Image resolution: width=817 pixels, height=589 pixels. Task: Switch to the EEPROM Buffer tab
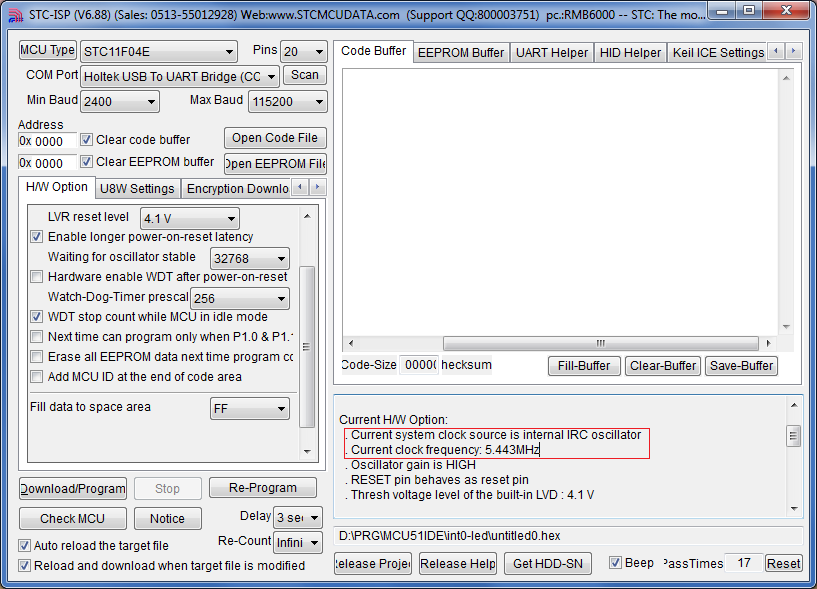click(x=460, y=52)
